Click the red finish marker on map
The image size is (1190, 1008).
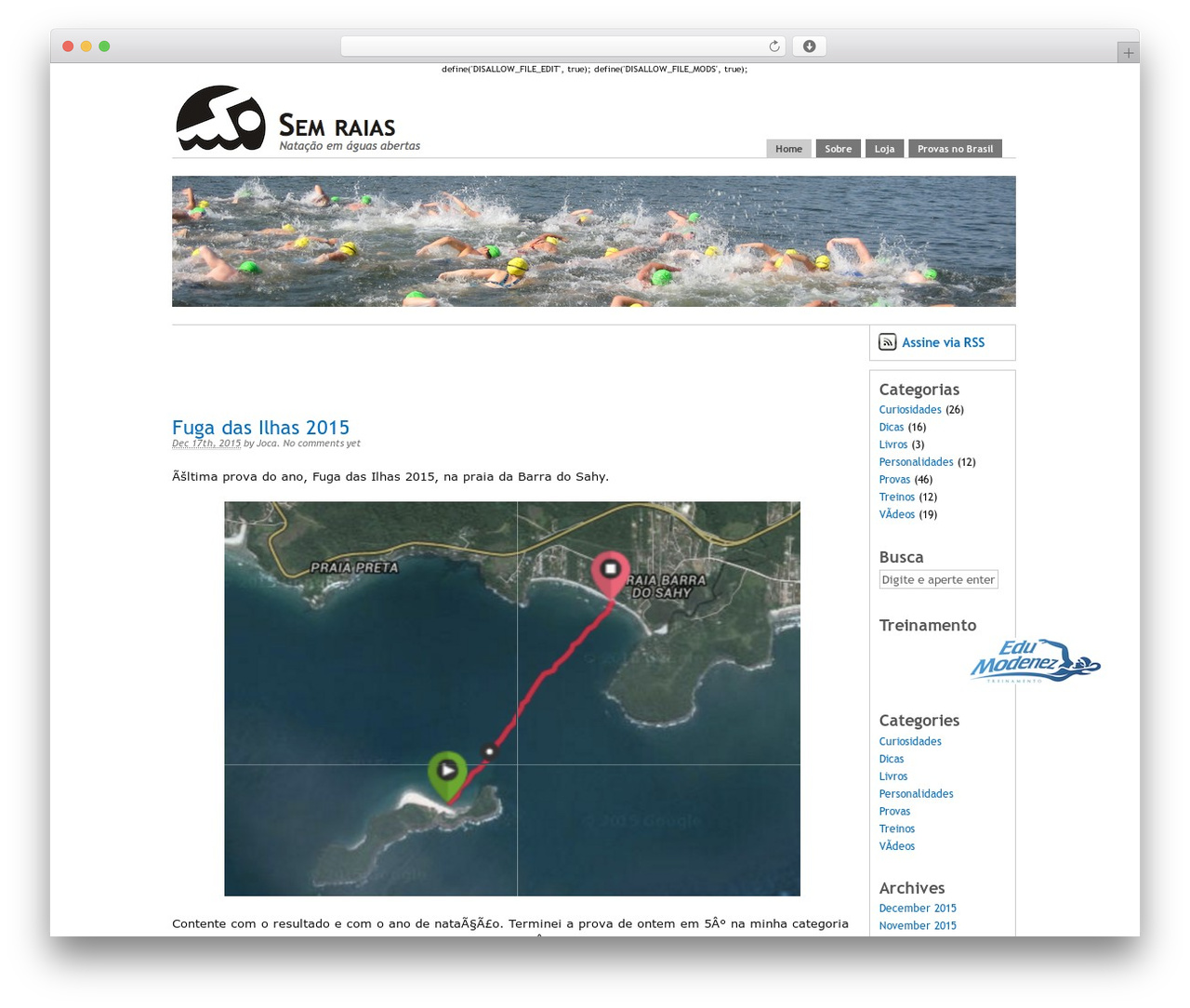click(611, 575)
